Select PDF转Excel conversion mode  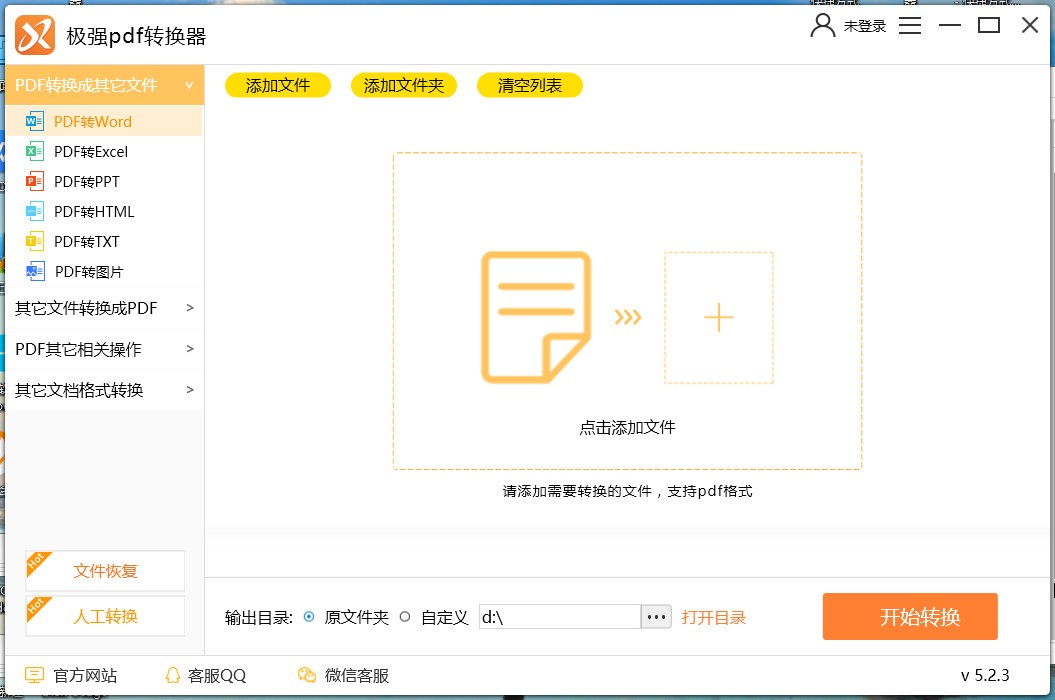(104, 151)
